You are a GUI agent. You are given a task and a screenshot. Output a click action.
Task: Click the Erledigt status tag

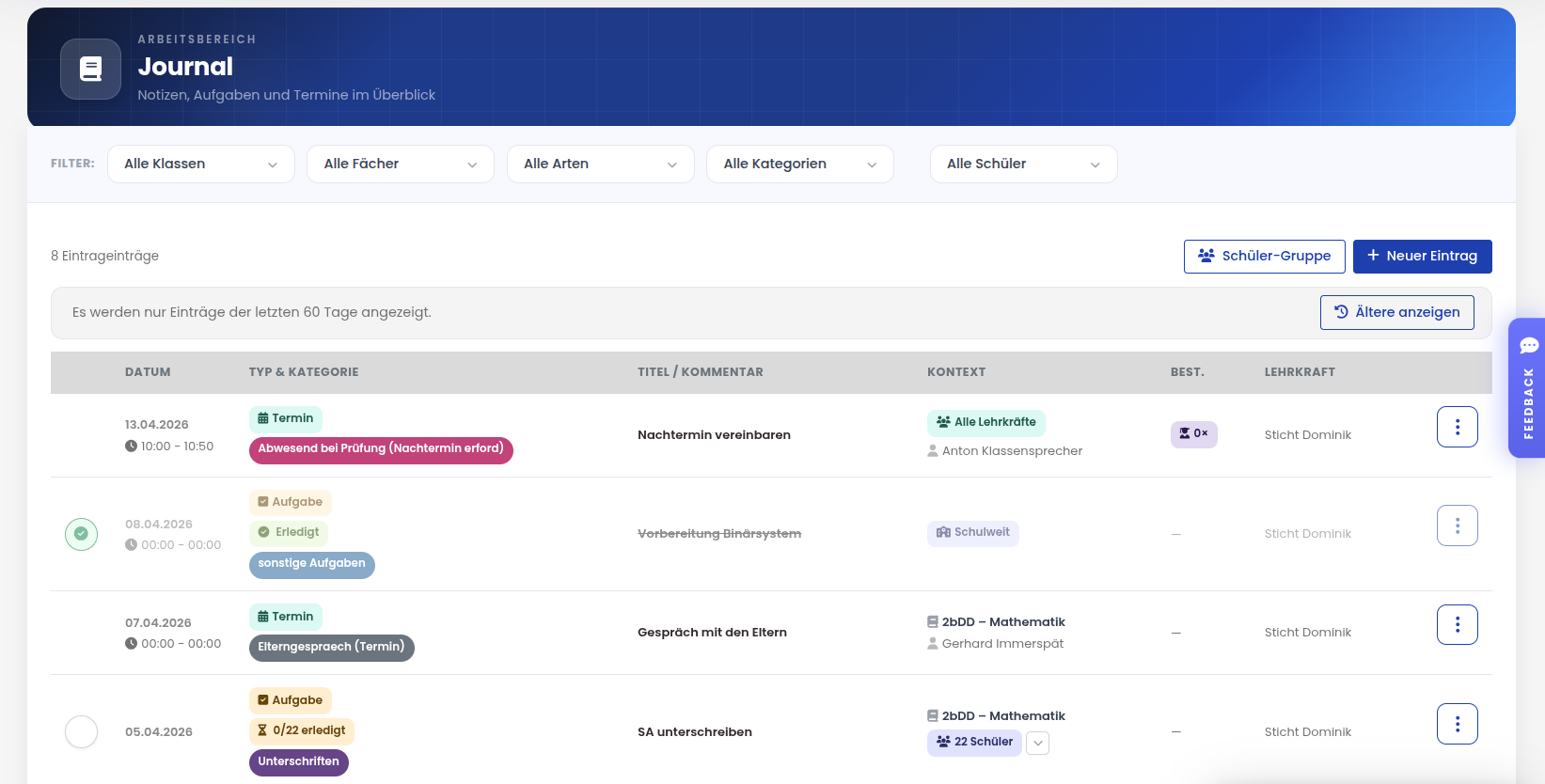[289, 532]
